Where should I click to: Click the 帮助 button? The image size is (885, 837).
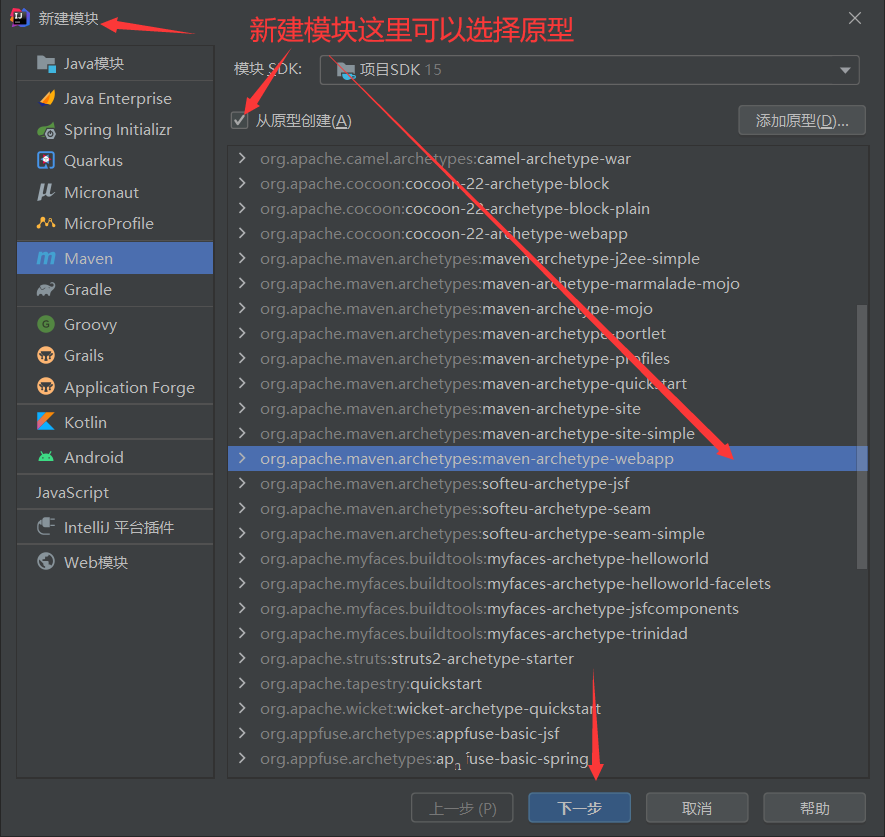click(x=814, y=808)
